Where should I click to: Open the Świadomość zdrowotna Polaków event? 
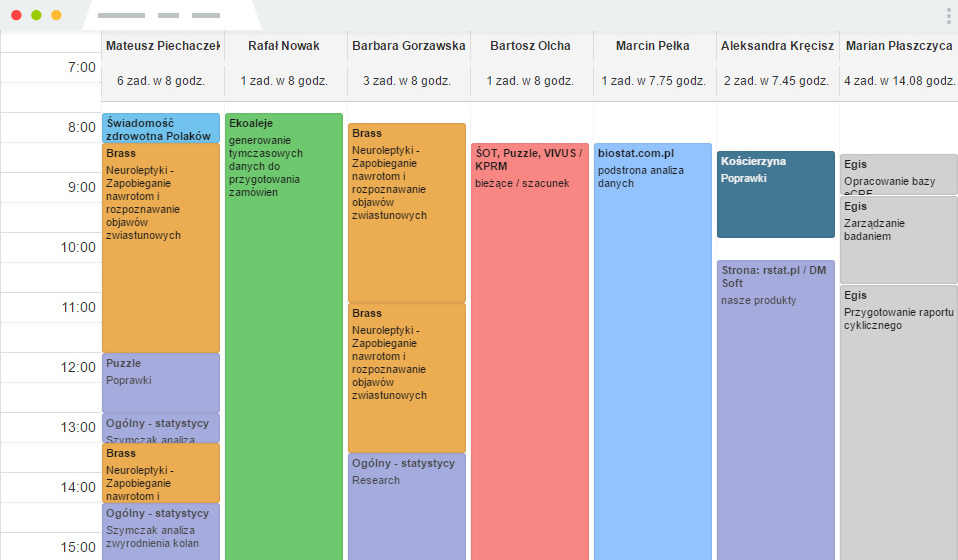pyautogui.click(x=161, y=128)
